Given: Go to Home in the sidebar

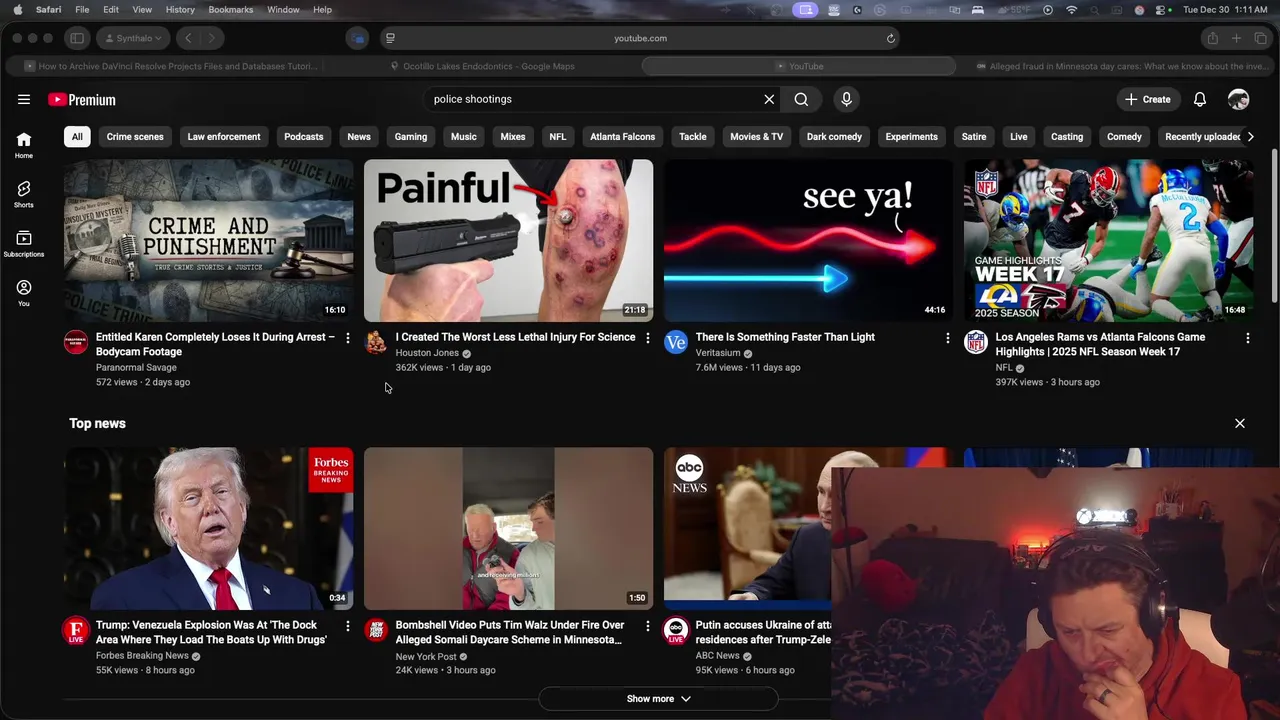Looking at the screenshot, I should [x=24, y=145].
